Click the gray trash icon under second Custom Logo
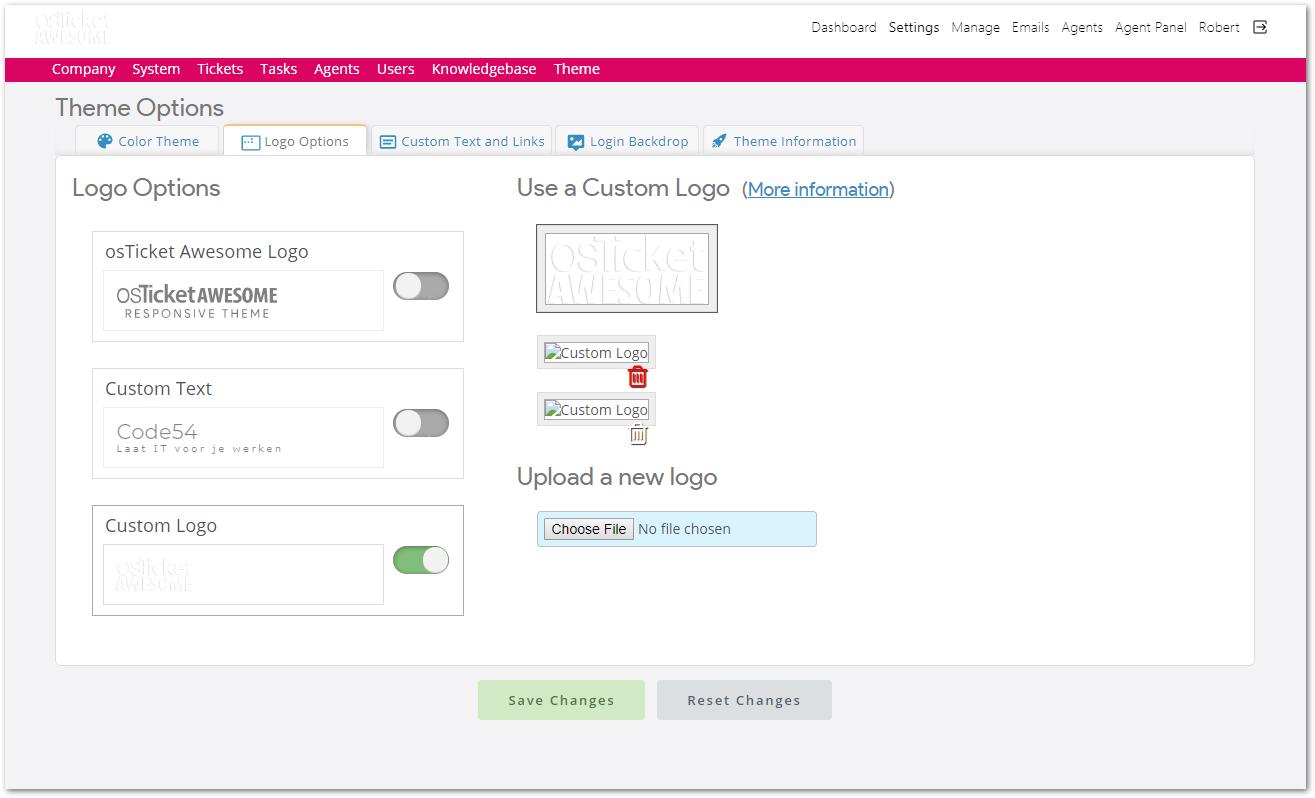Screen dimensions: 1315x798 click(x=638, y=434)
